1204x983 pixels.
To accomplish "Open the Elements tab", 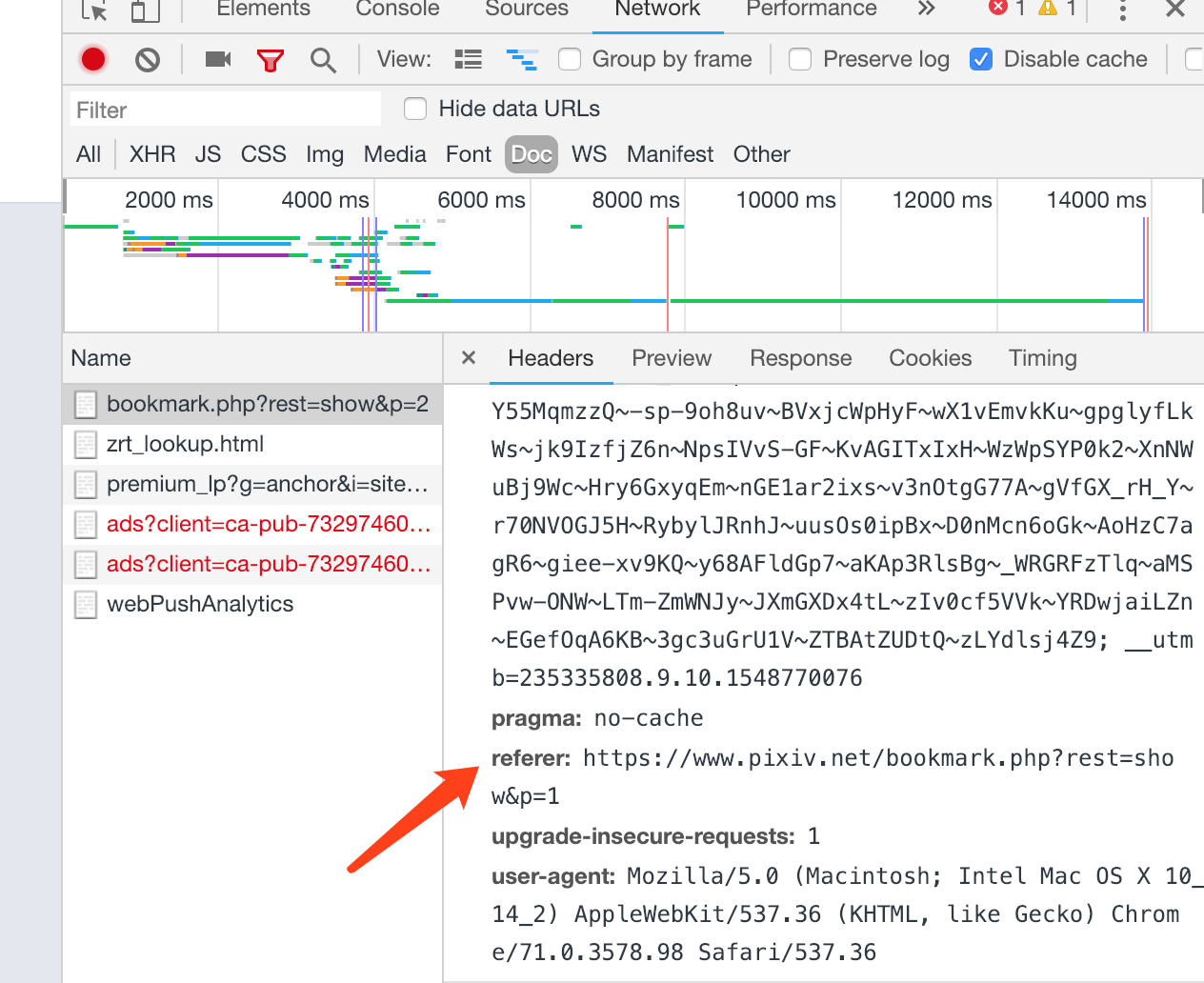I will point(263,9).
